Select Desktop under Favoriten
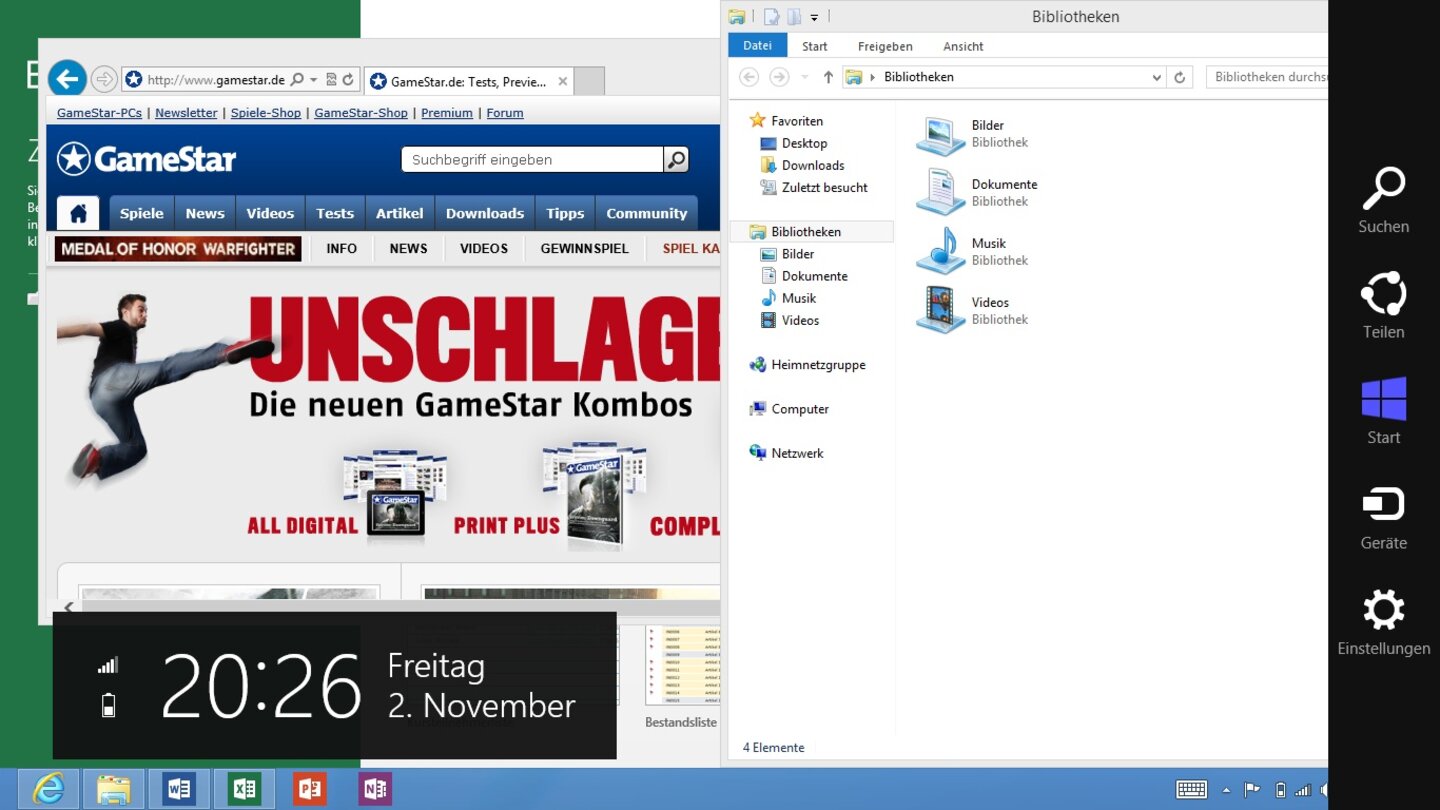The image size is (1440, 810). [x=794, y=143]
